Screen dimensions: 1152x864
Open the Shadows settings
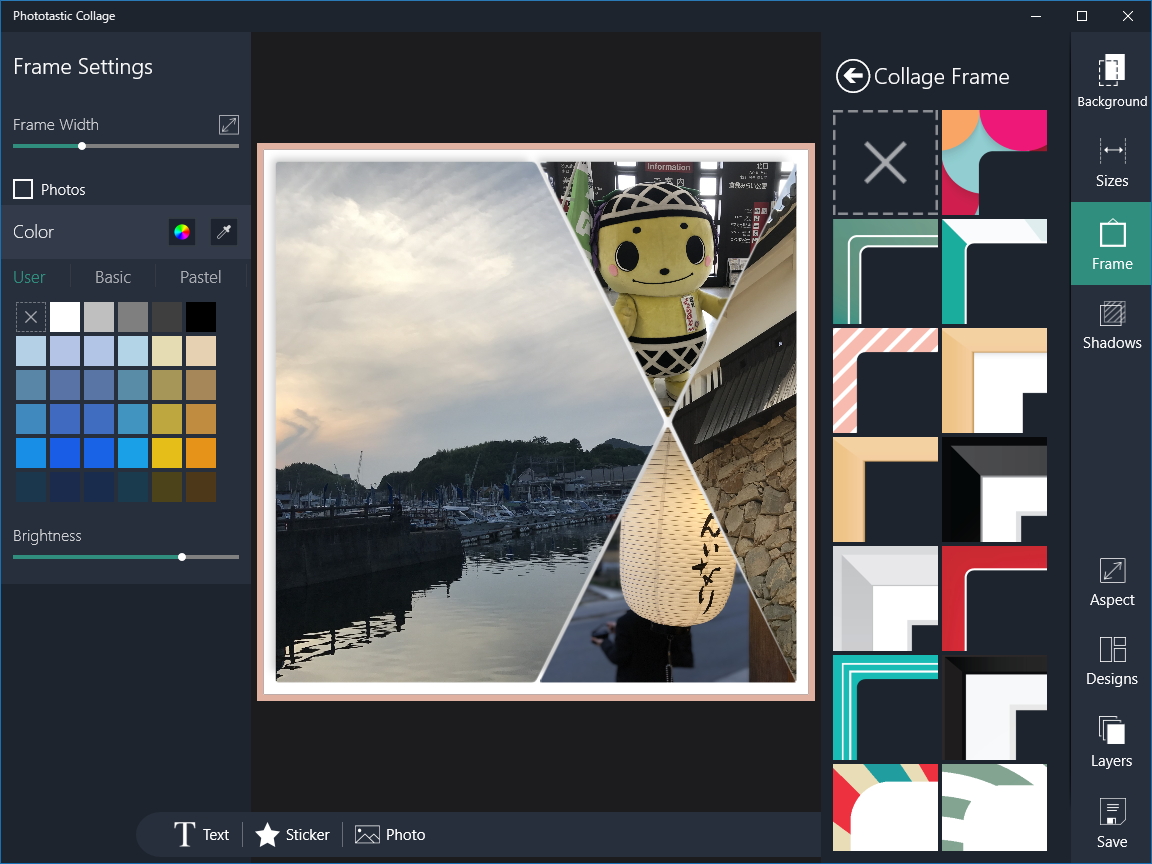tap(1111, 325)
